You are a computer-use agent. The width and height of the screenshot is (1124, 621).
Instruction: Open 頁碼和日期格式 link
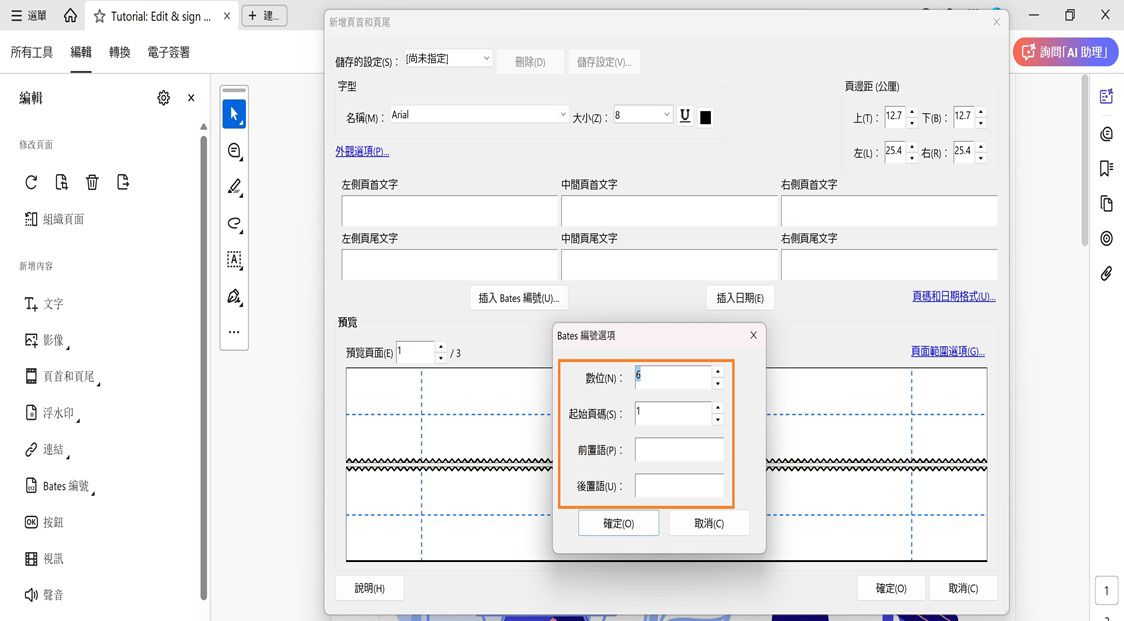click(x=953, y=296)
